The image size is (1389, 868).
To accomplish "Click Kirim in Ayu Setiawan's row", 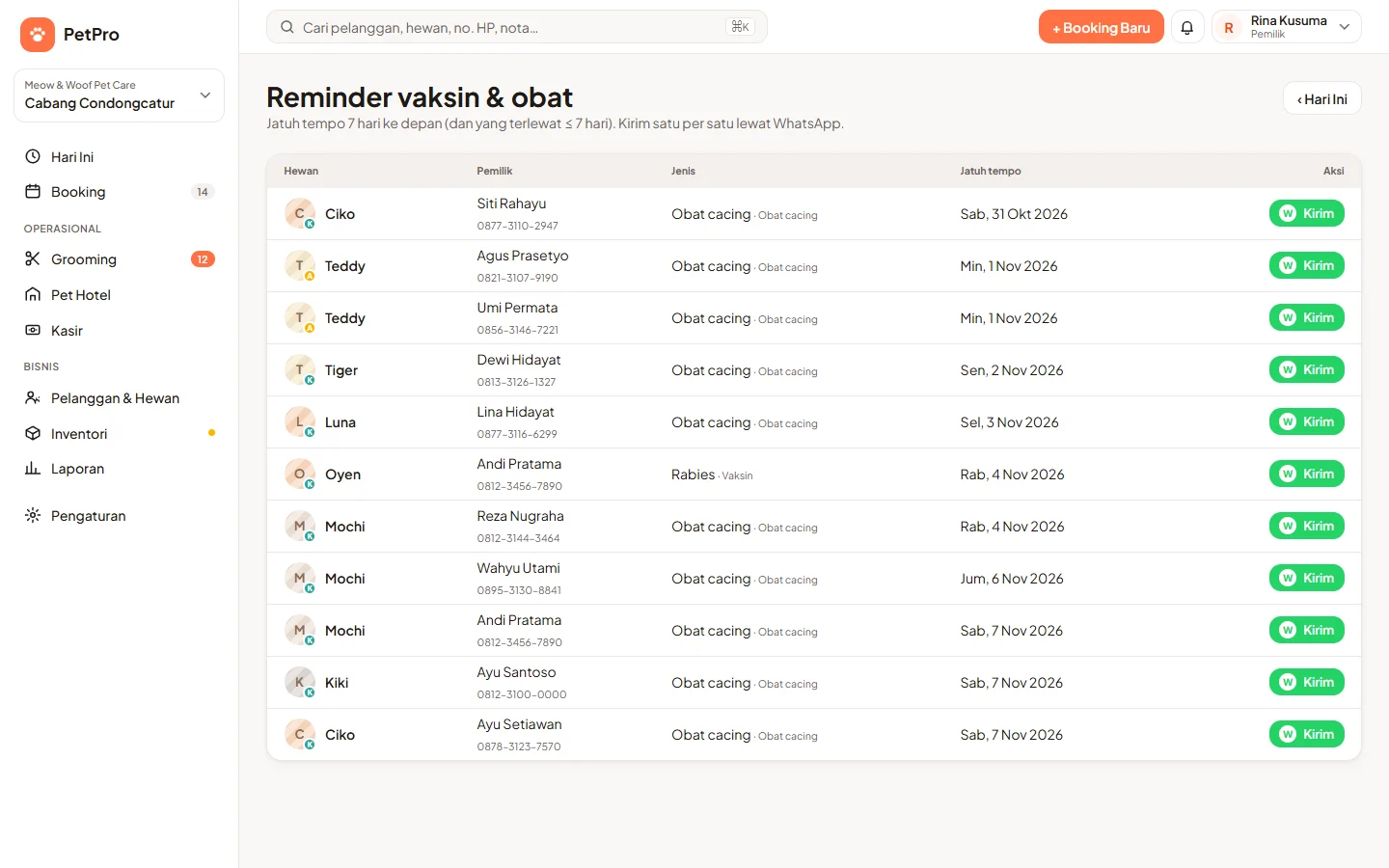I will click(1307, 735).
